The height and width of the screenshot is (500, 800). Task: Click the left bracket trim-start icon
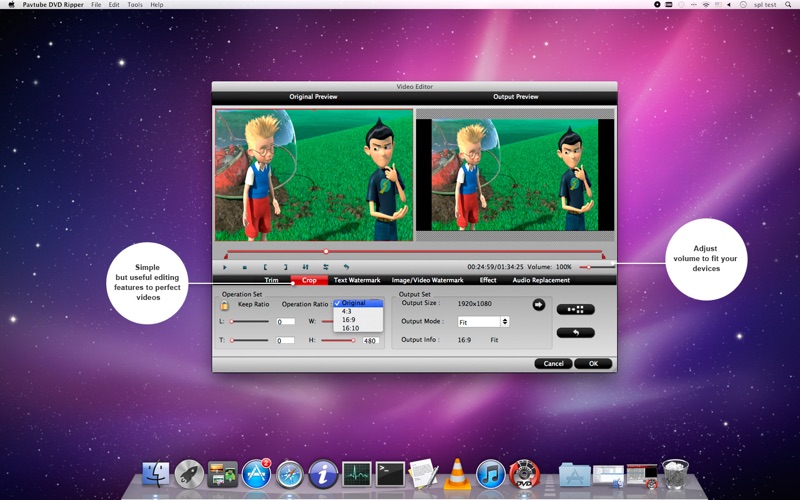(265, 267)
